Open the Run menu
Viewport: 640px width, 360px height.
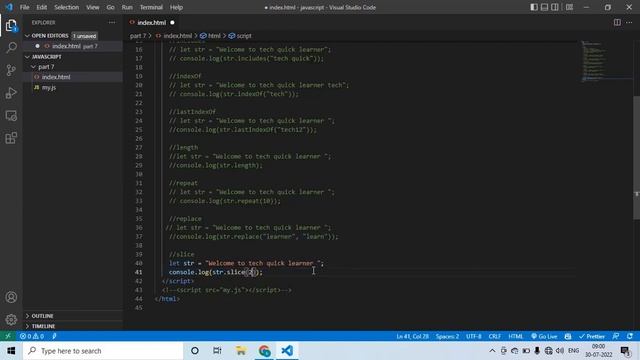coord(127,7)
